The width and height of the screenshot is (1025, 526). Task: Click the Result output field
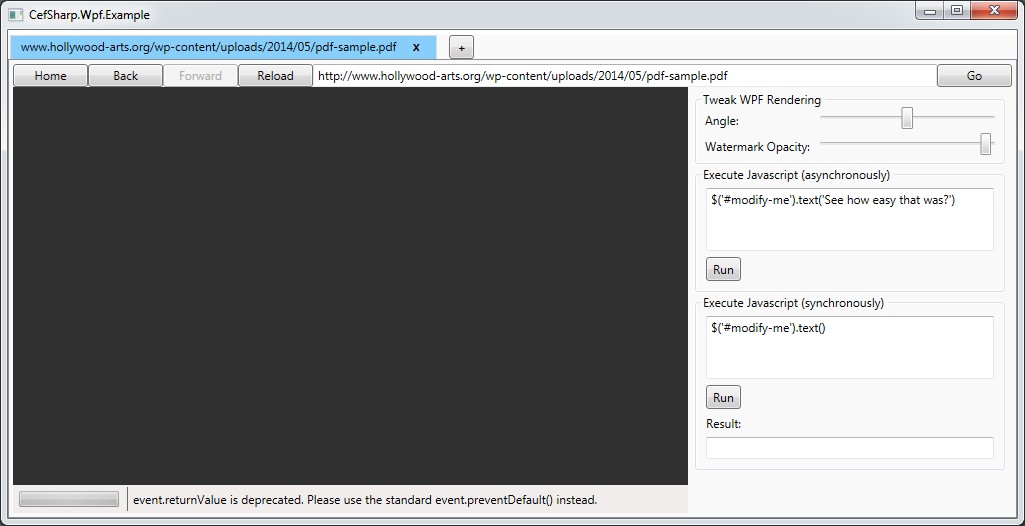pos(850,448)
